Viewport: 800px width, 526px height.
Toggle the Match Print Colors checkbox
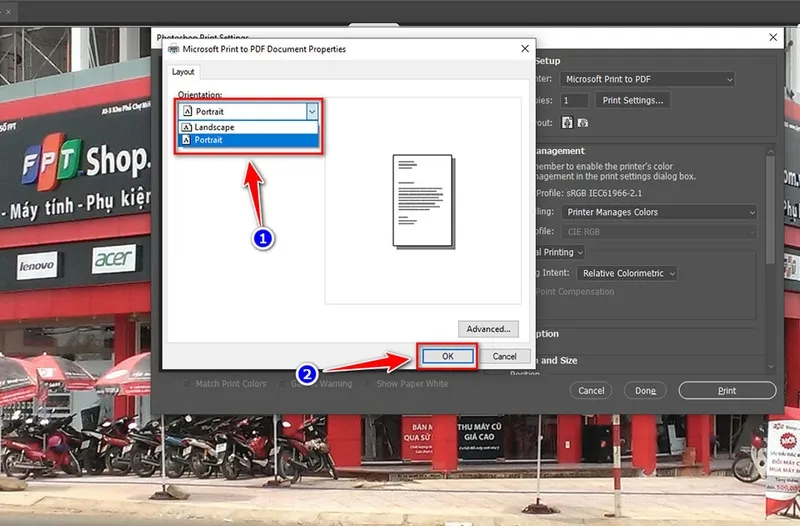click(187, 384)
